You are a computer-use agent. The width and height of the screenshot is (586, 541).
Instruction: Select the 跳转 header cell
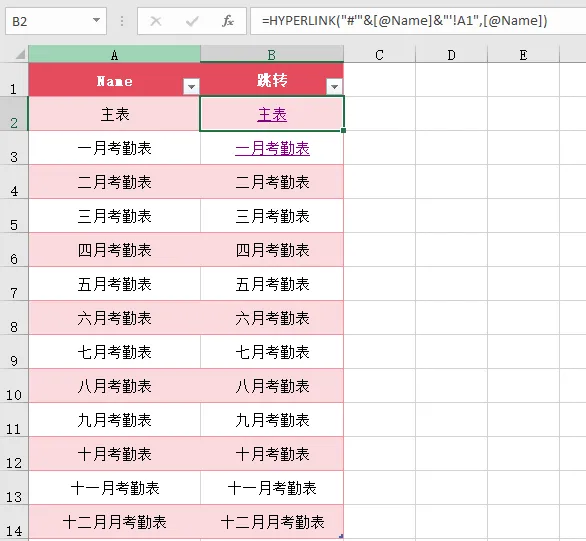pyautogui.click(x=272, y=80)
